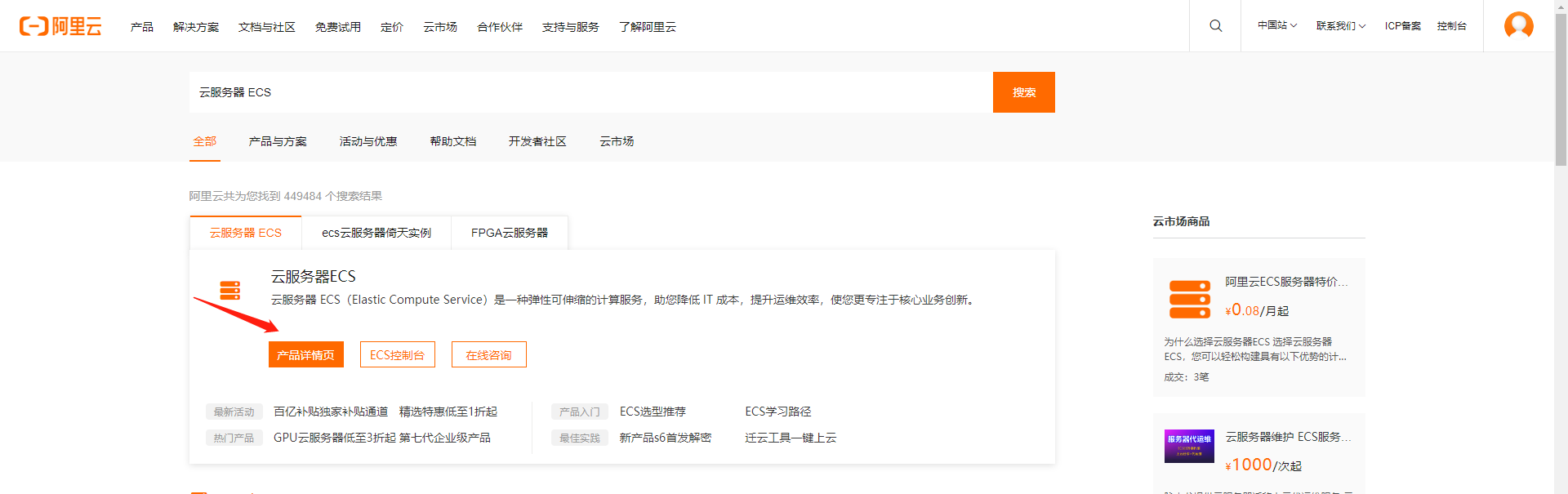This screenshot has width=1568, height=494.
Task: Switch to the 产品与方案 tab
Action: coord(278,141)
